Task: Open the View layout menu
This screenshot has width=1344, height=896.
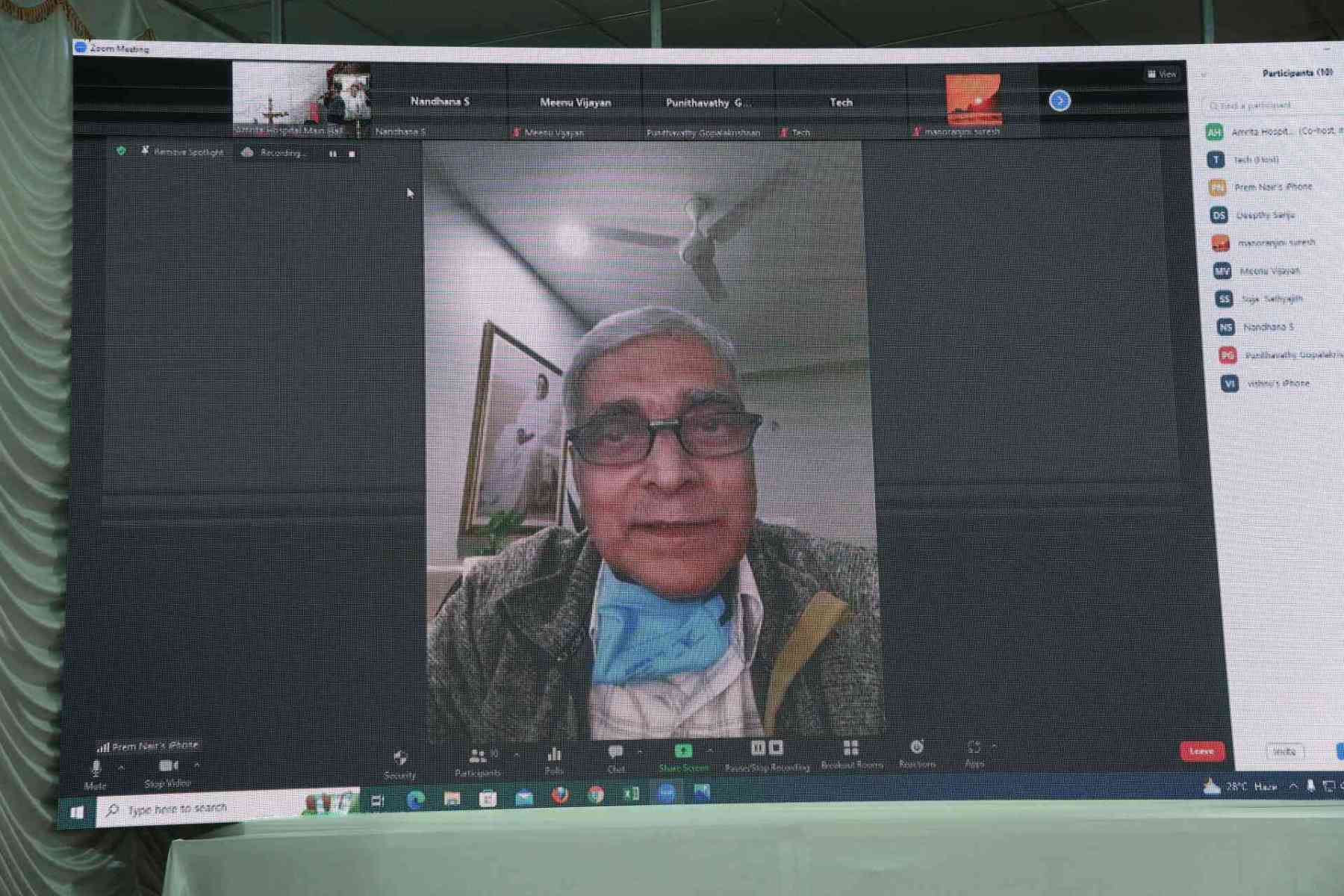Action: tap(1163, 74)
